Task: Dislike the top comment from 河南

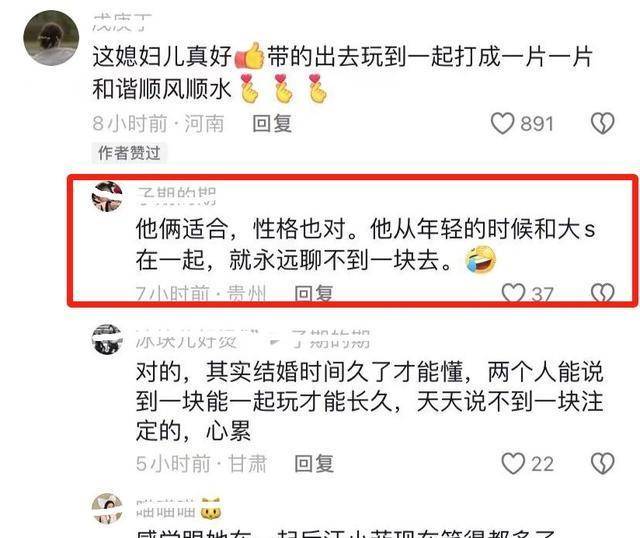Action: [x=602, y=123]
